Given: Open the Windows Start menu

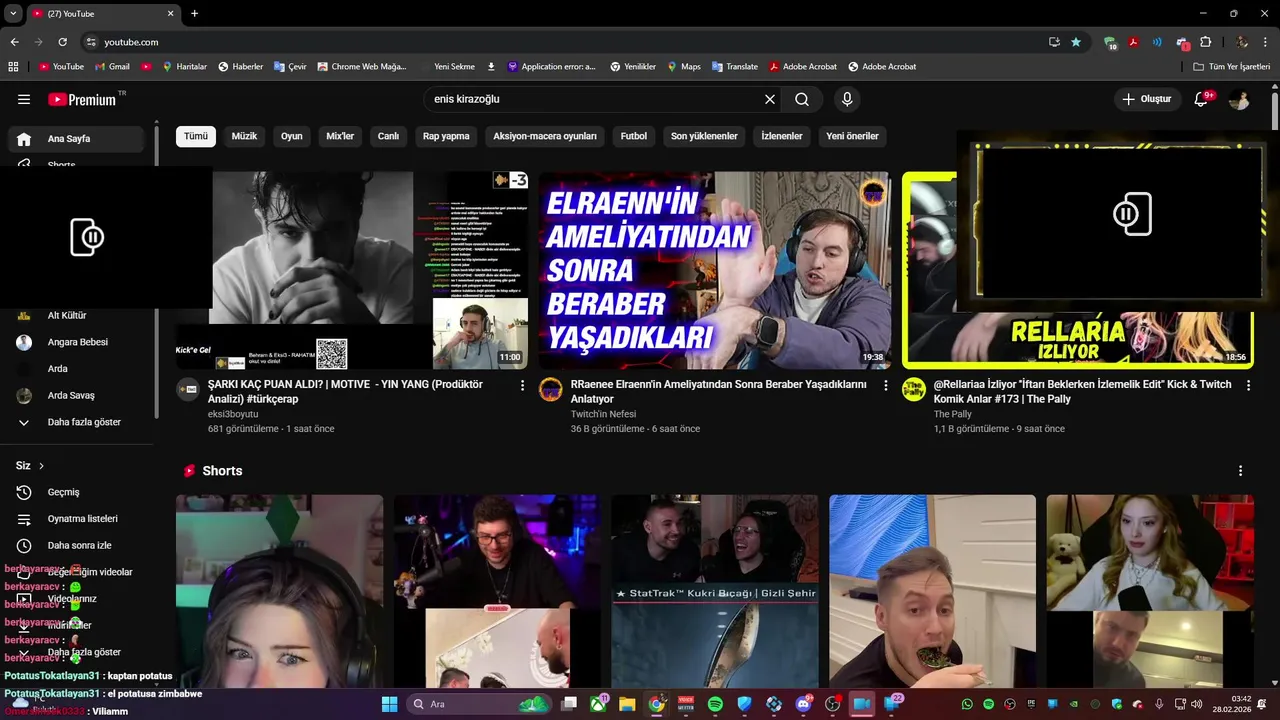Looking at the screenshot, I should coord(389,704).
